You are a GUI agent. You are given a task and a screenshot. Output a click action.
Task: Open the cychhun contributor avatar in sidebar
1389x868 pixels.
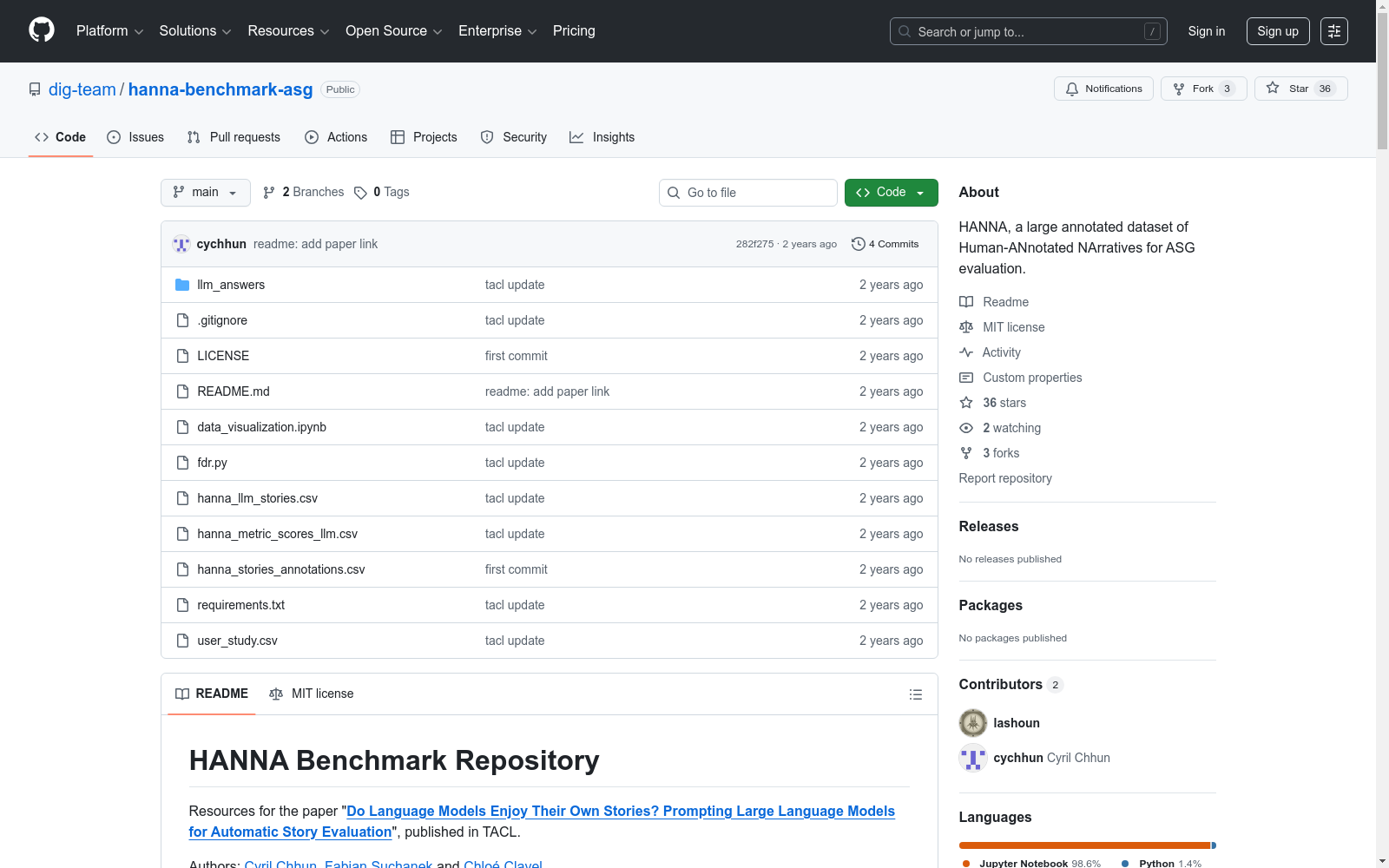[x=973, y=758]
